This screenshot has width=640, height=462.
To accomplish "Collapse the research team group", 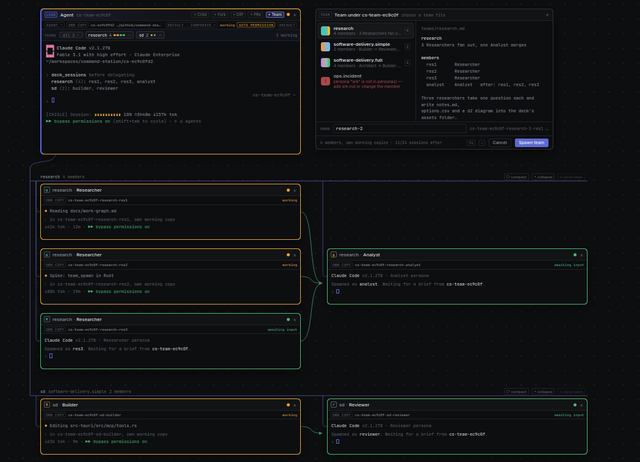I will point(543,177).
